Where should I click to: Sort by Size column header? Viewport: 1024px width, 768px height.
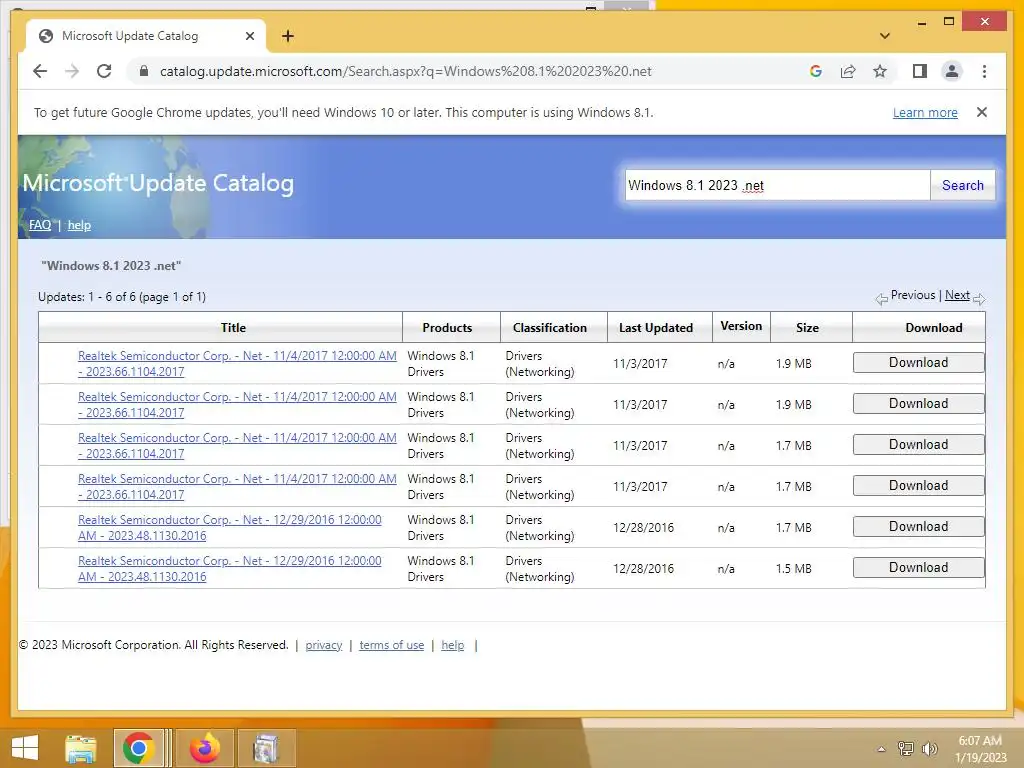point(807,328)
